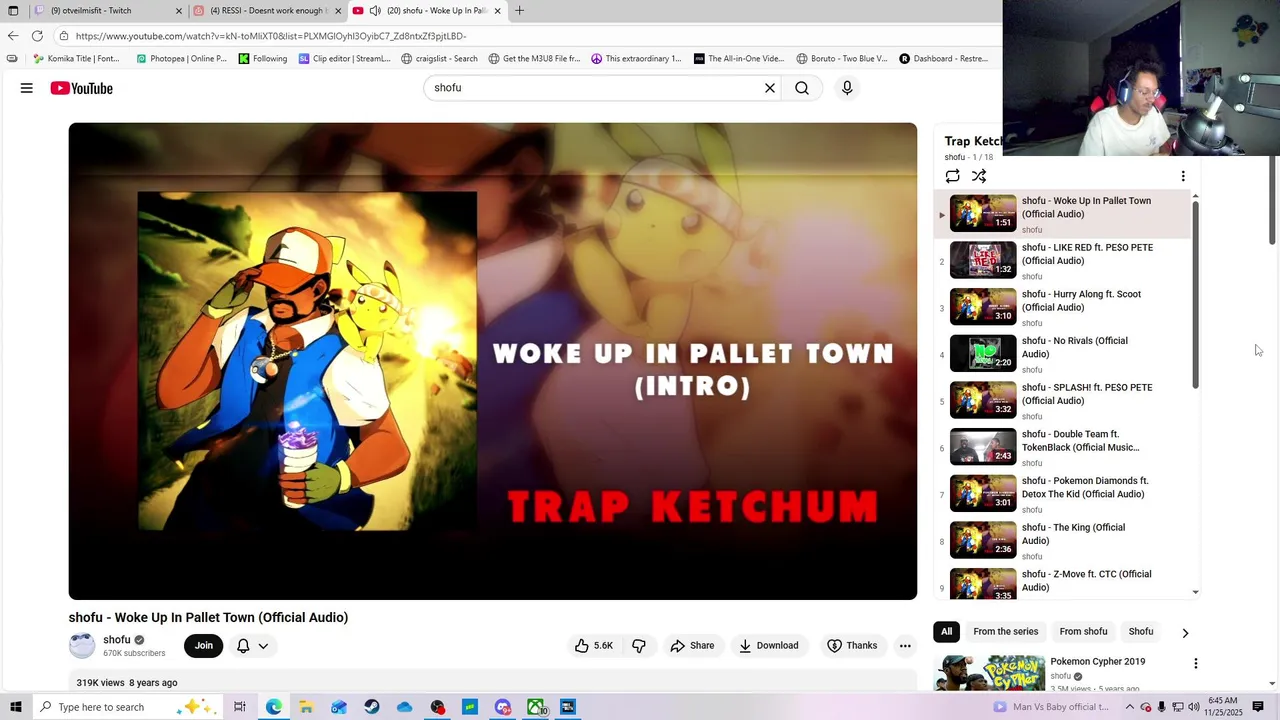This screenshot has height=720, width=1280.
Task: Focus the browser address bar URL
Action: 271,36
